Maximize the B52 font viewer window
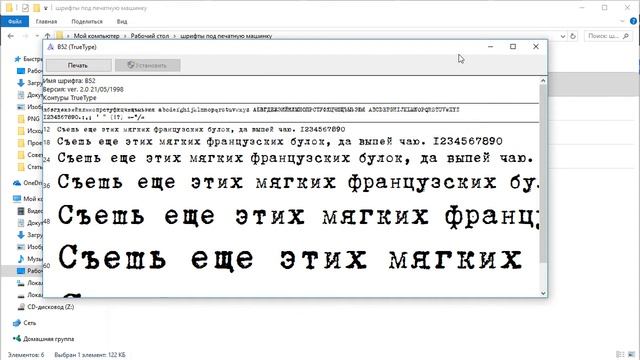The image size is (640, 360). [x=513, y=47]
